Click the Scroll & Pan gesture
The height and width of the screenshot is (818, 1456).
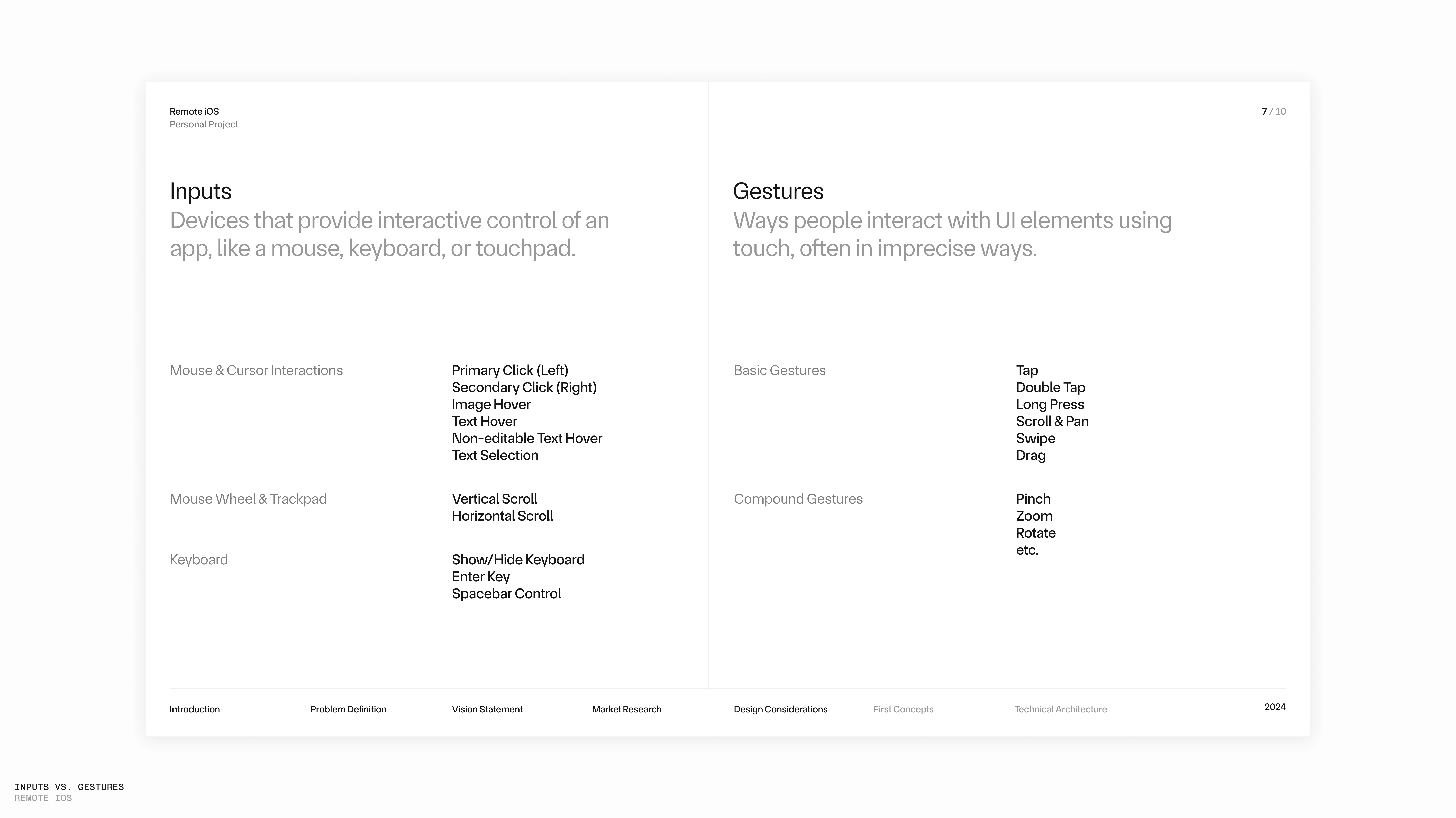tap(1052, 421)
